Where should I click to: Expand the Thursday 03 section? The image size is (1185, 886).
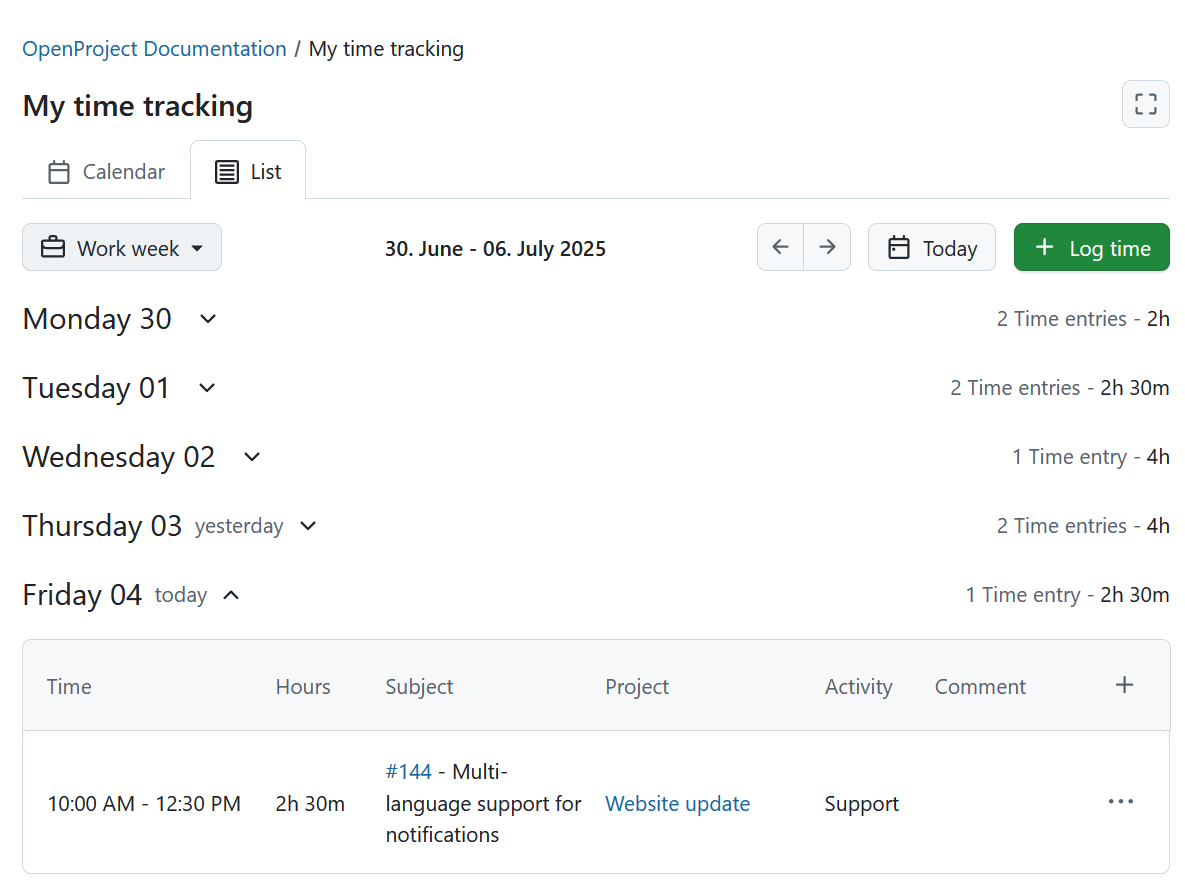307,526
